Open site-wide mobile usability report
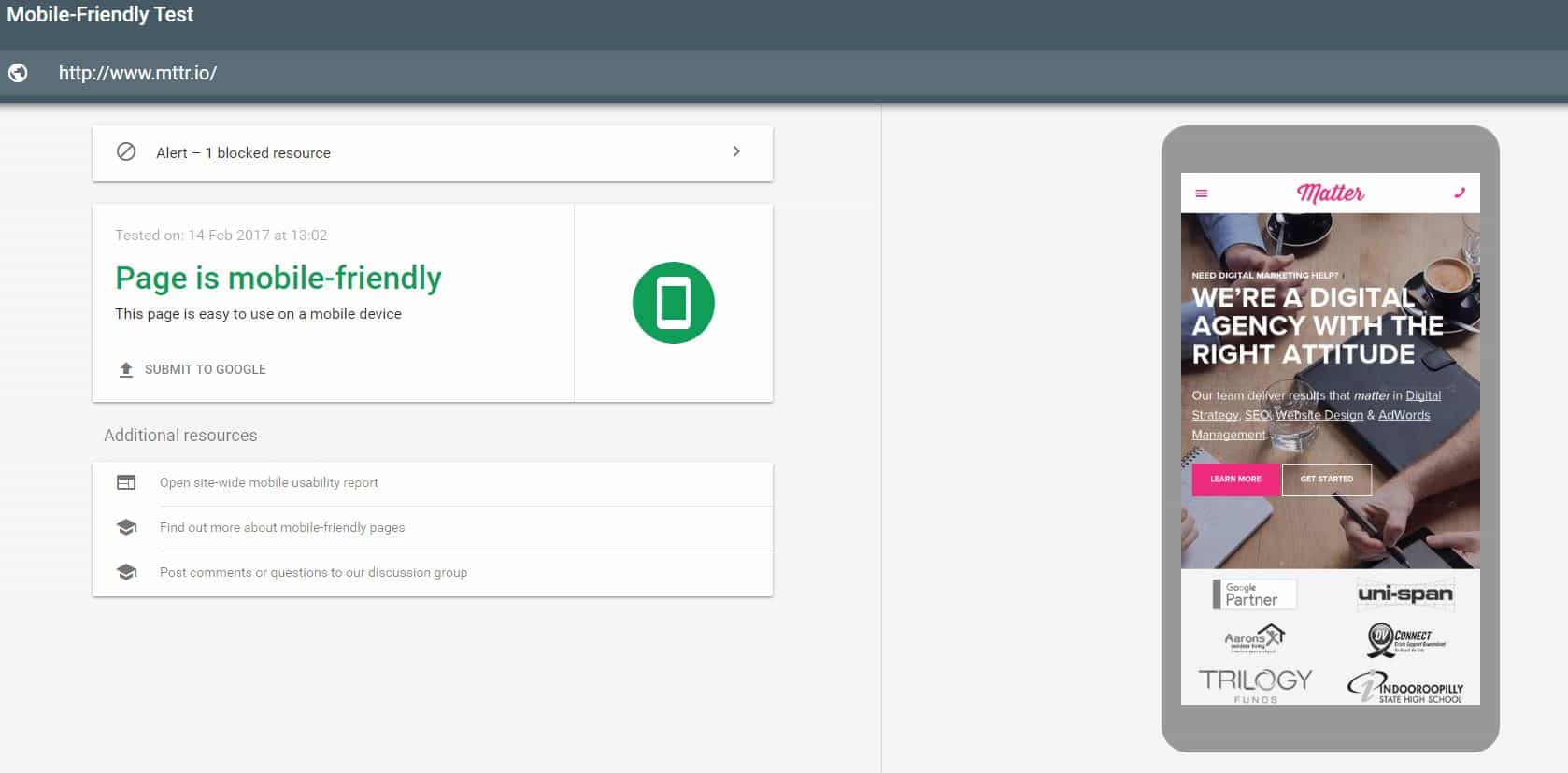 point(269,483)
